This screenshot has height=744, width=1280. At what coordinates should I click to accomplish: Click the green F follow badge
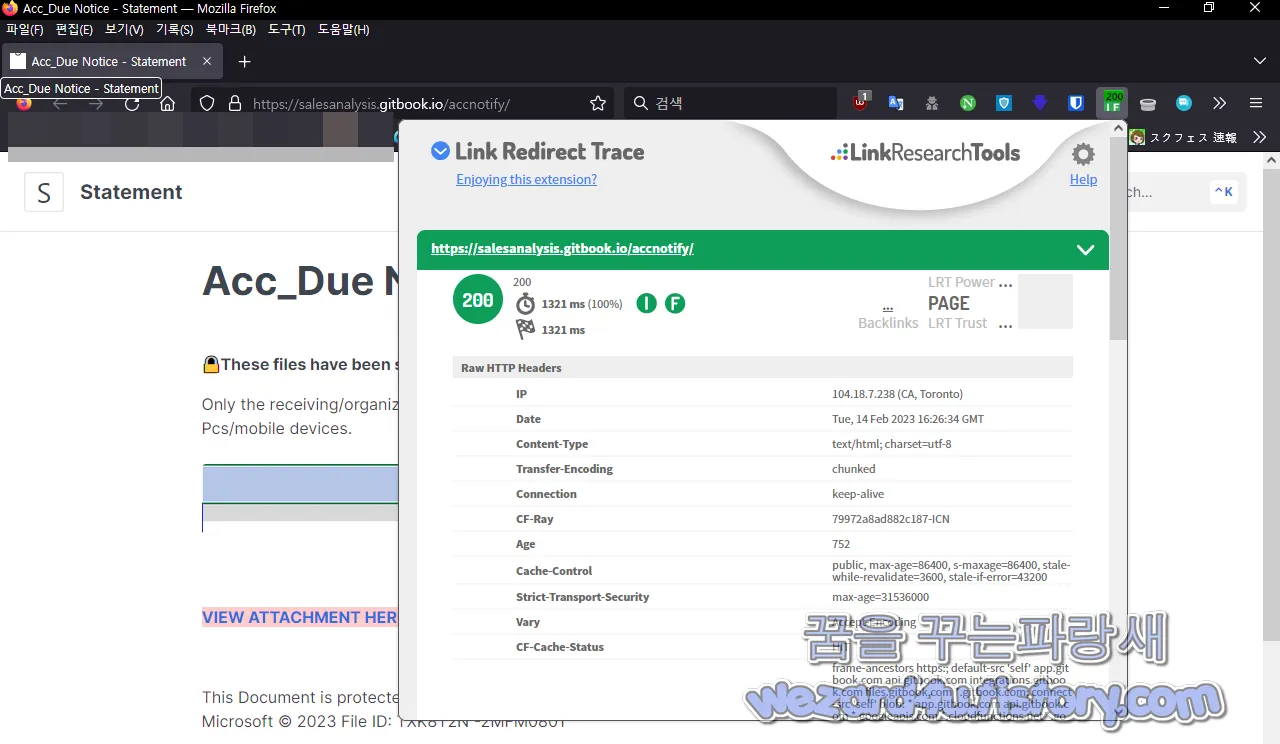coord(675,303)
